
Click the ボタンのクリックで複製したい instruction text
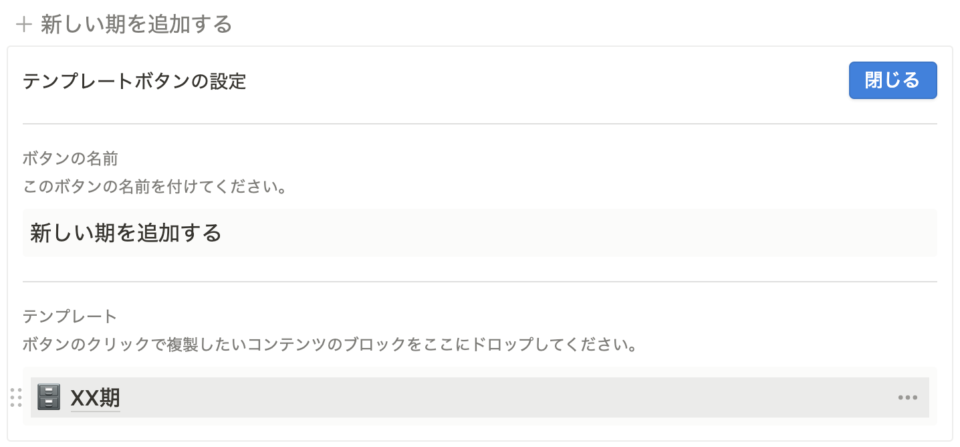328,344
